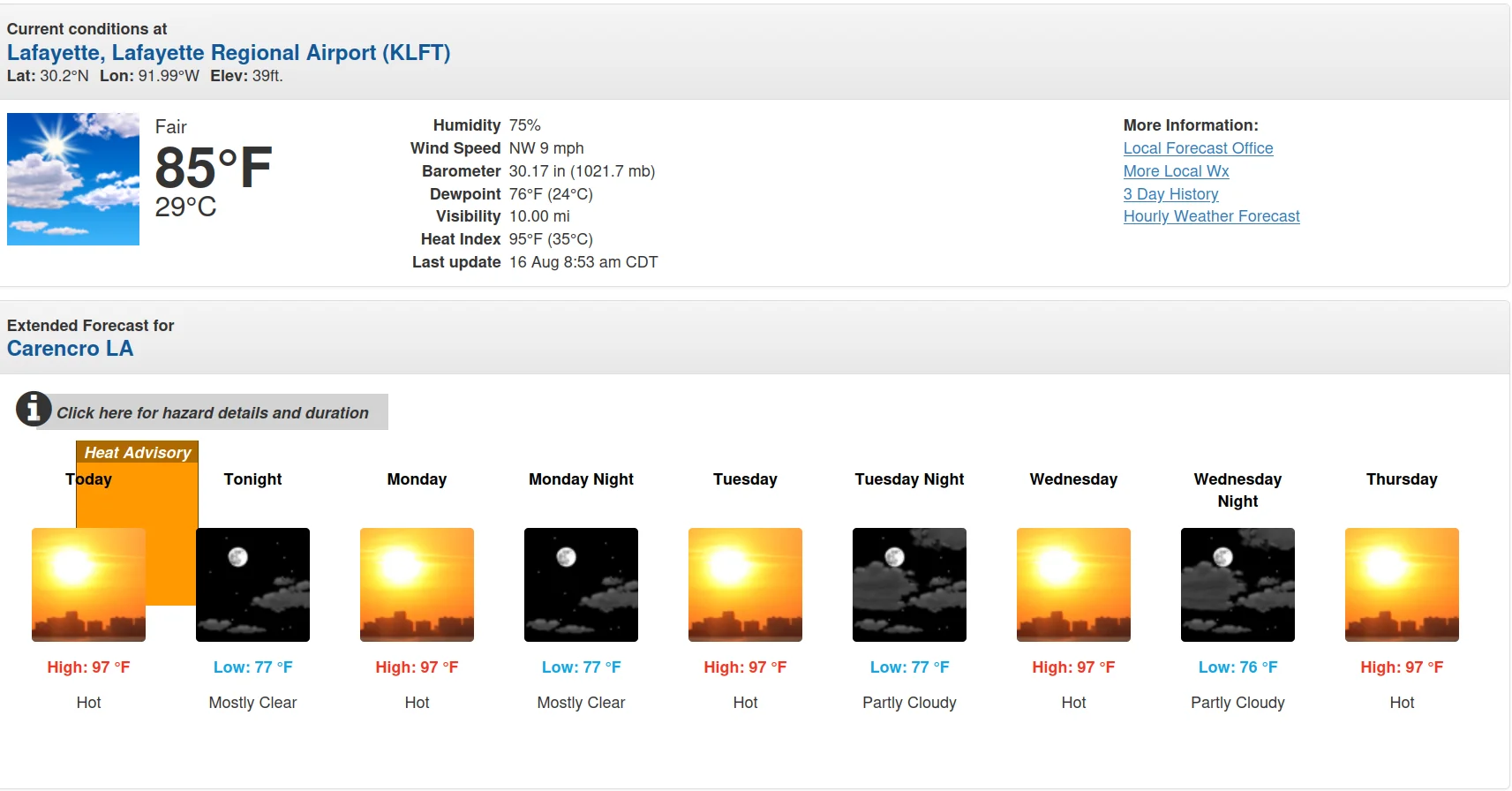Open the Hourly Weather Forecast link
This screenshot has width=1512, height=791.
point(1211,216)
